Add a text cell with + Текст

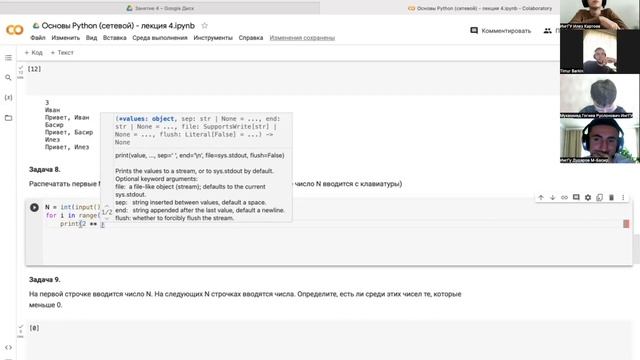(62, 53)
